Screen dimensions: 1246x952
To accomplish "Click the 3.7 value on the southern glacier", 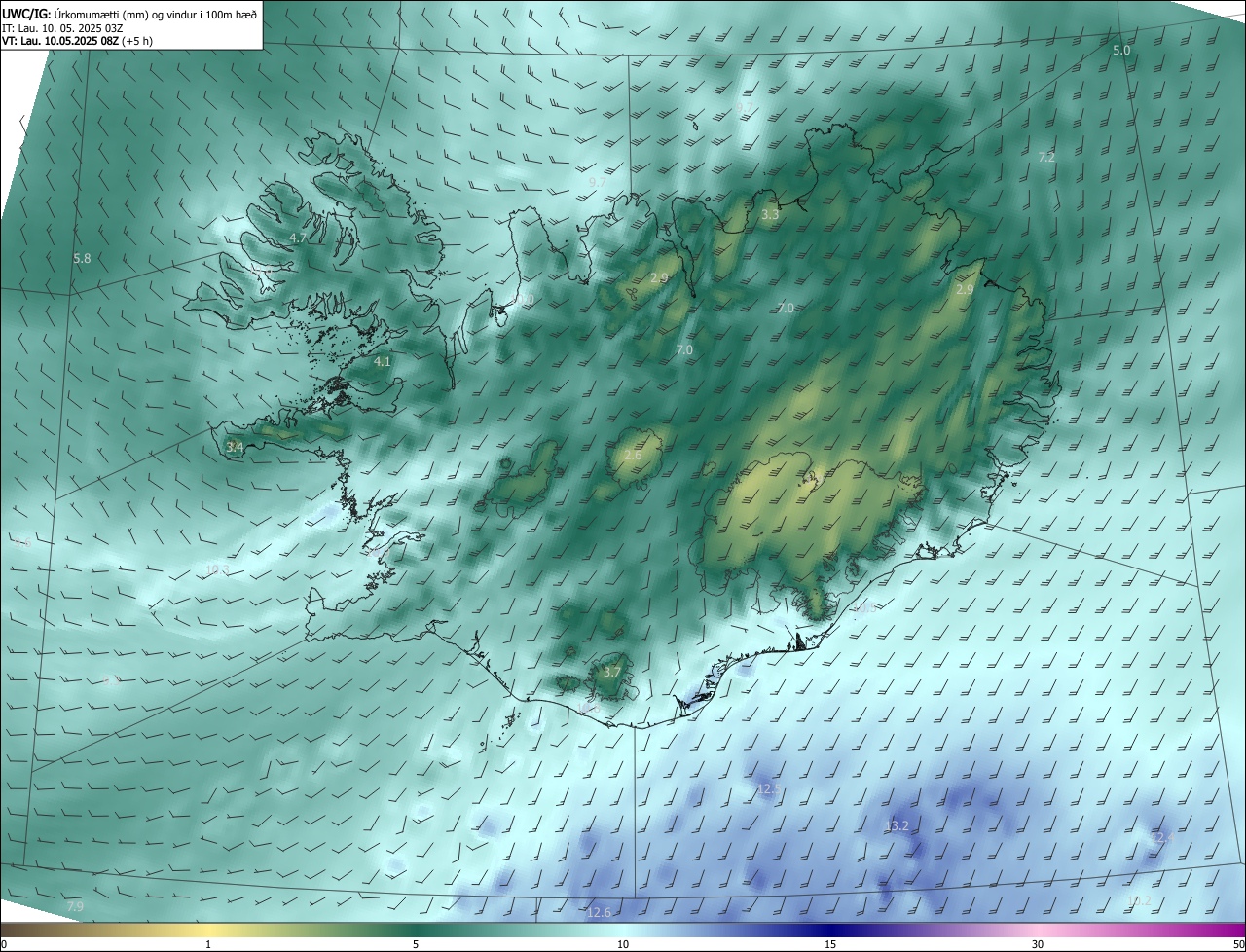I will [x=611, y=673].
